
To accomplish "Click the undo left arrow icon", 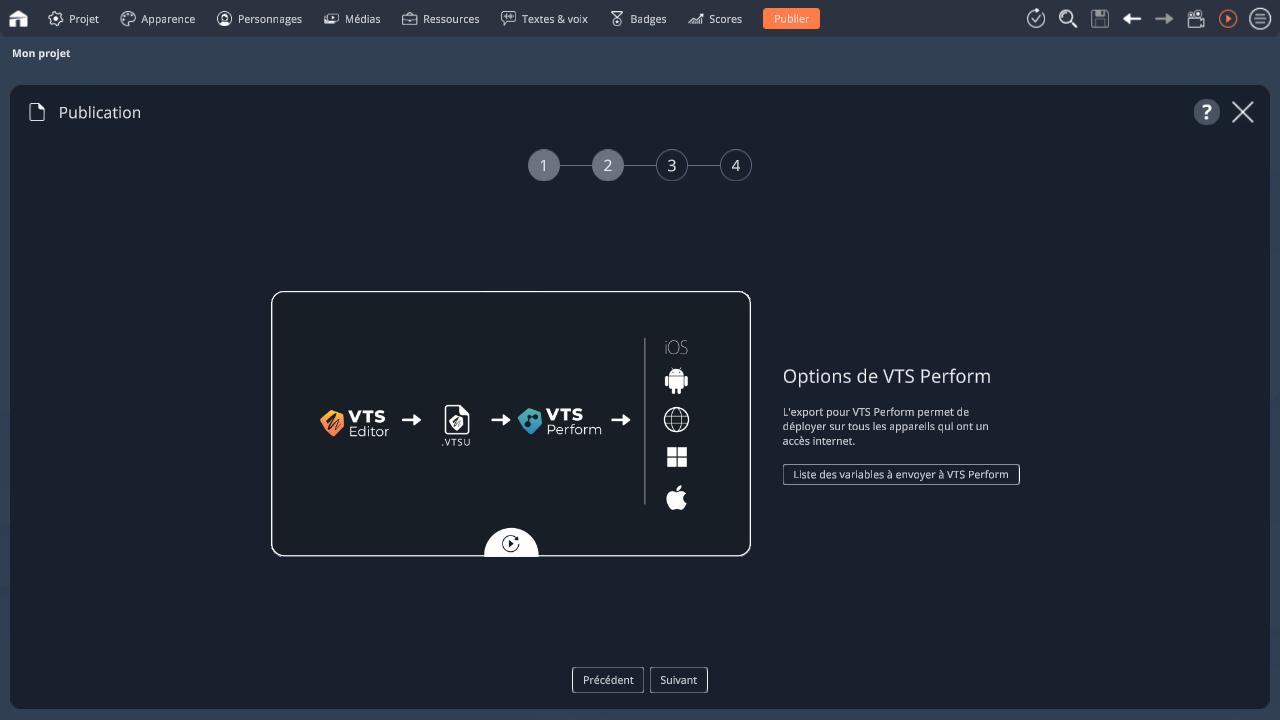I will (x=1132, y=18).
